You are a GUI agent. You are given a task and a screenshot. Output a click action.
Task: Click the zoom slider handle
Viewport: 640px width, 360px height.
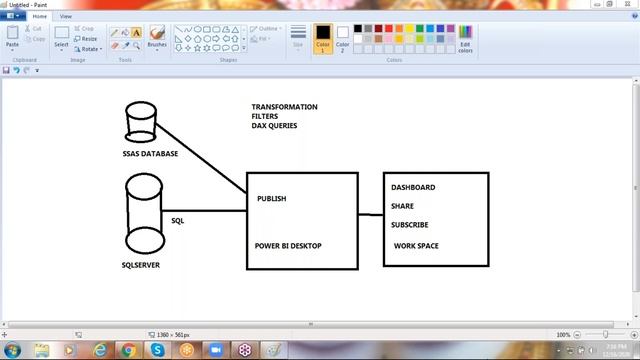pos(605,335)
